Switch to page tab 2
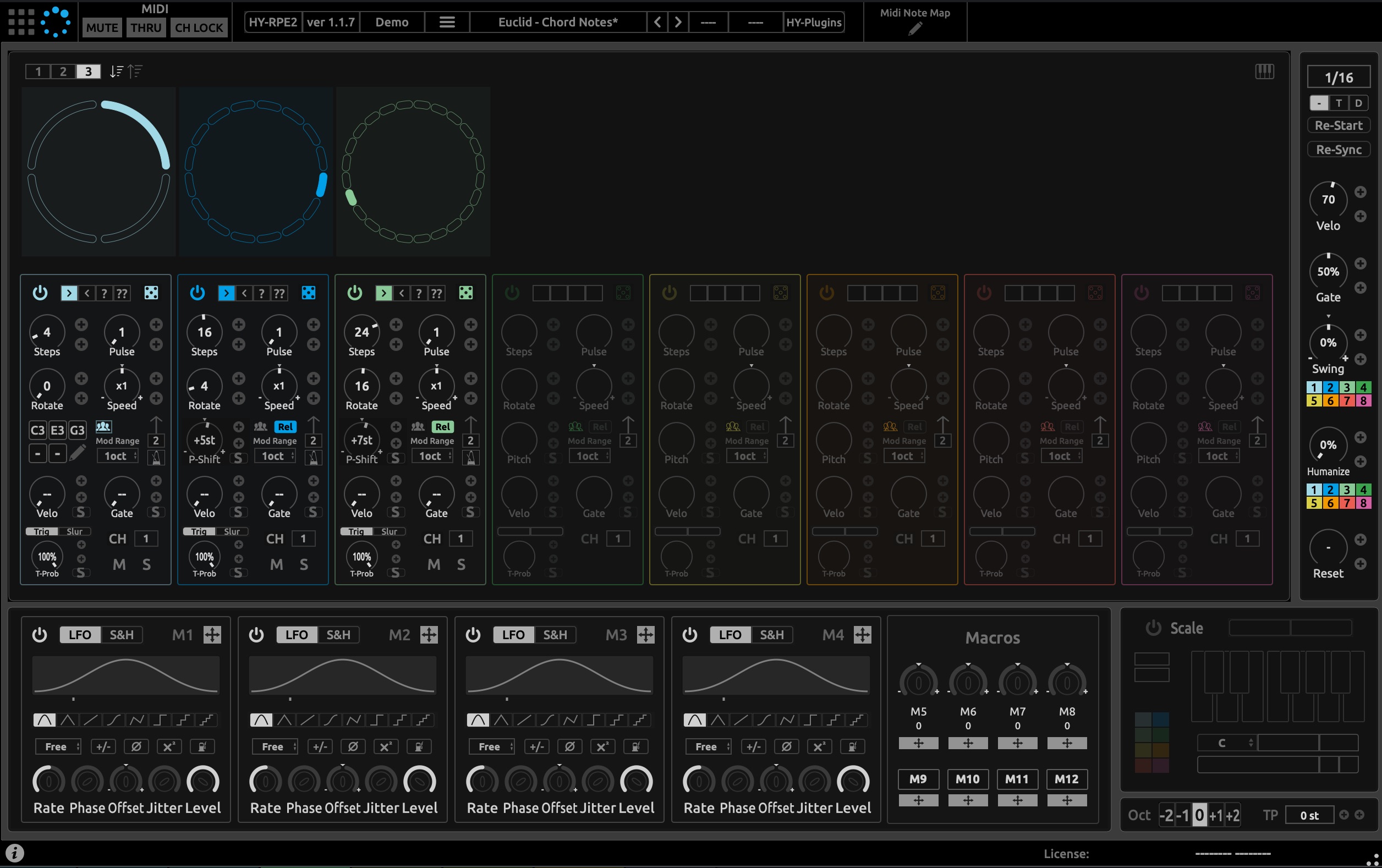1382x868 pixels. click(x=63, y=71)
